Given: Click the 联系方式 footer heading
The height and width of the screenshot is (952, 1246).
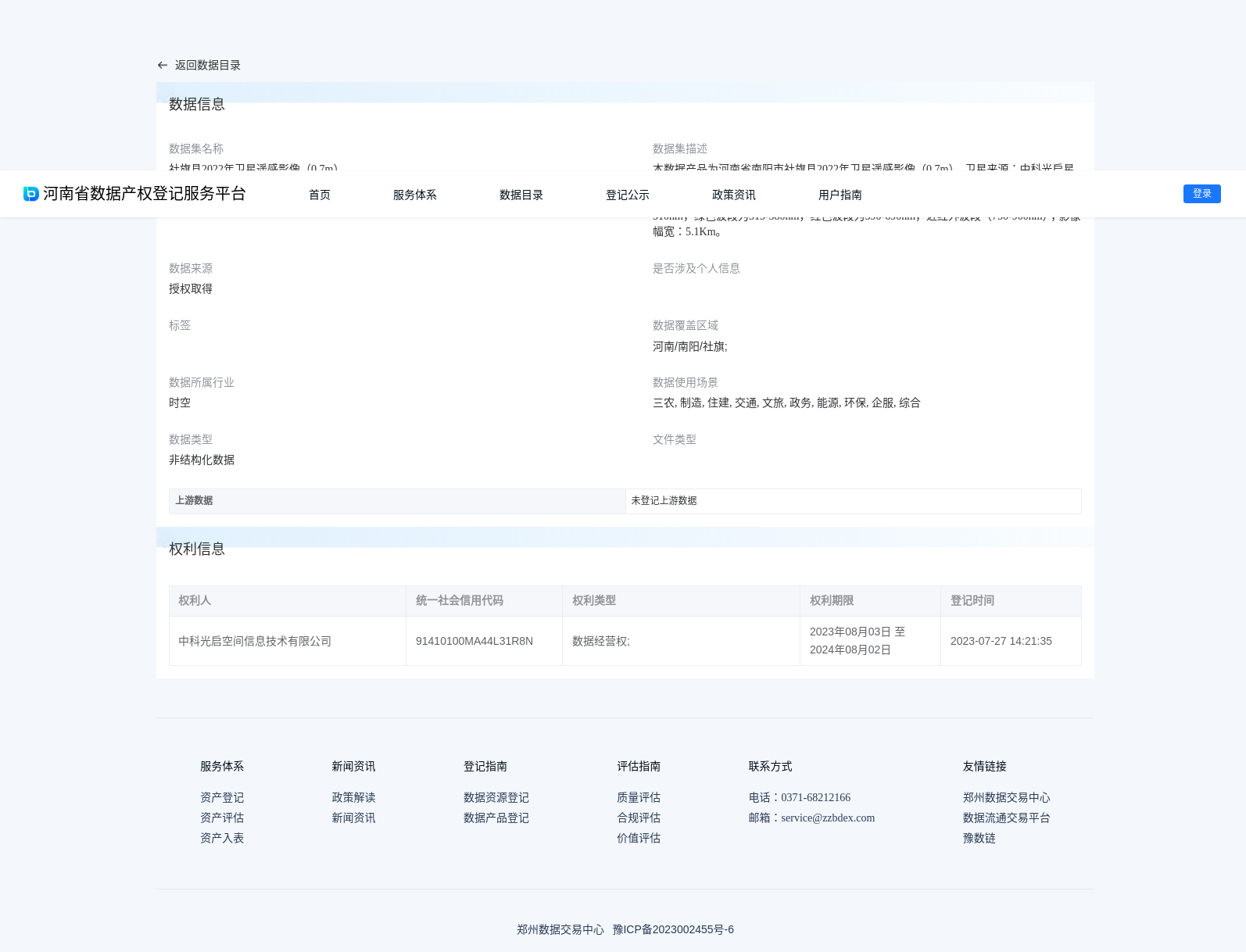Looking at the screenshot, I should 771,766.
